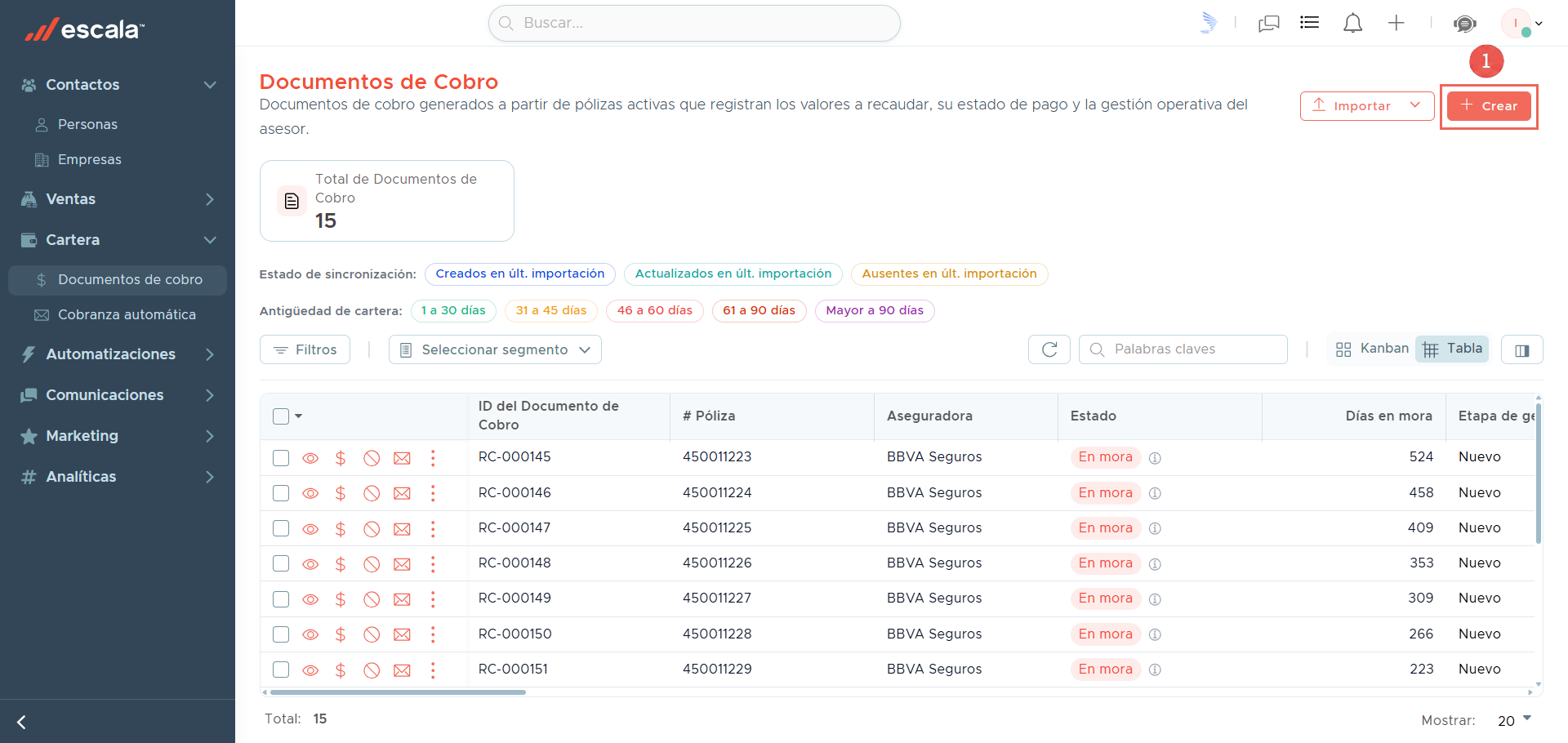Click the Buscar global search field

pos(694,23)
